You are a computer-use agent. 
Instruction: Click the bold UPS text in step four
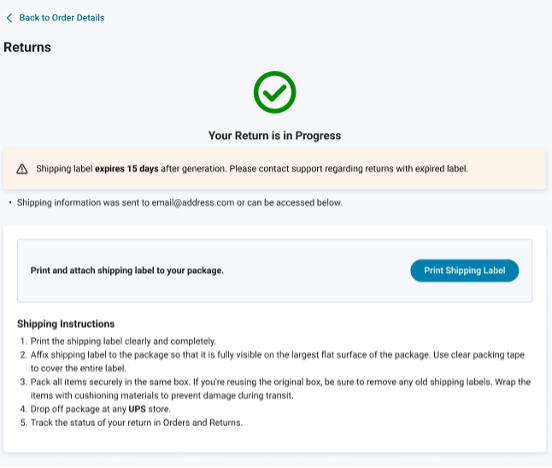(x=137, y=409)
